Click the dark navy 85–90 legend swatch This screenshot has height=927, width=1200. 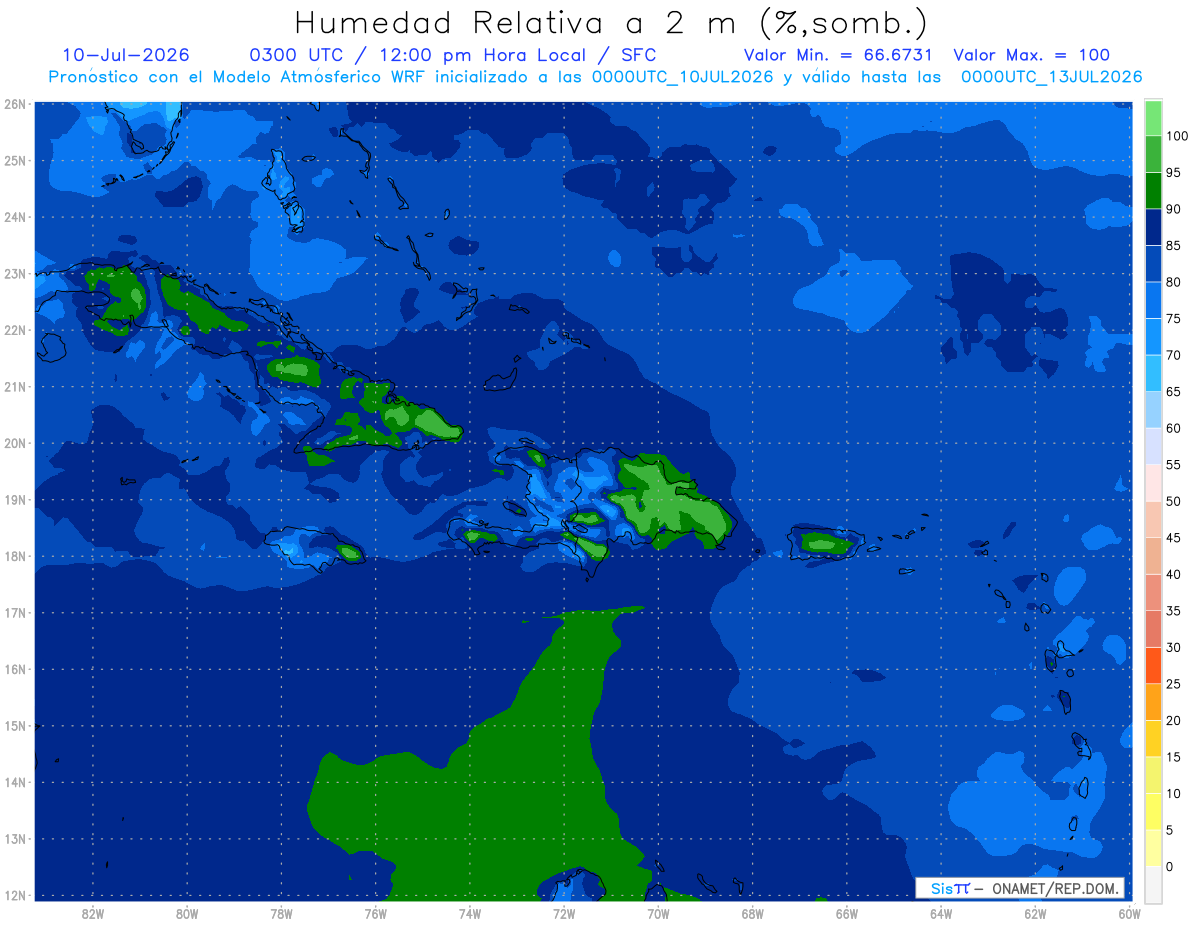(1153, 227)
